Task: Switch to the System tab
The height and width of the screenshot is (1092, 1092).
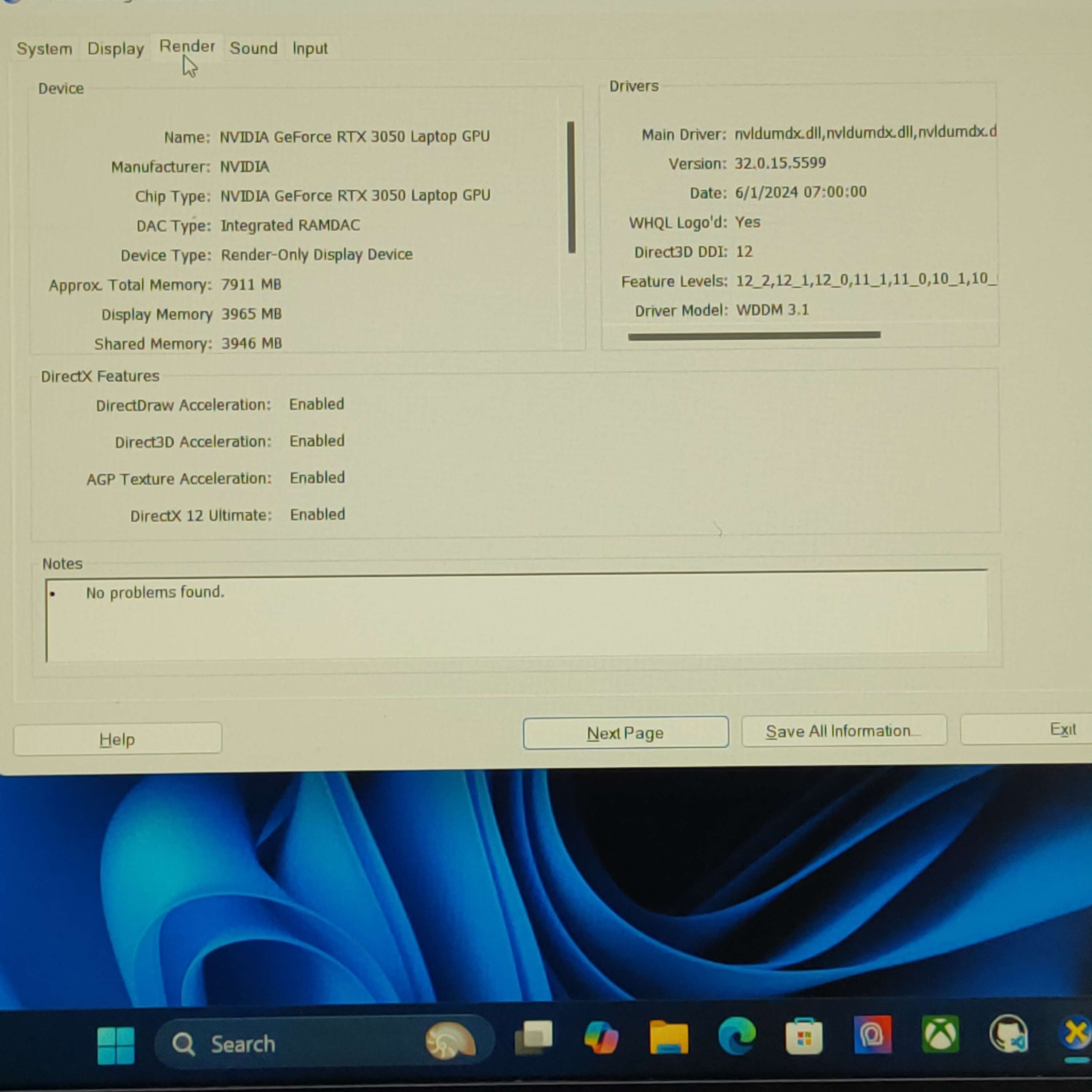Action: 44,48
